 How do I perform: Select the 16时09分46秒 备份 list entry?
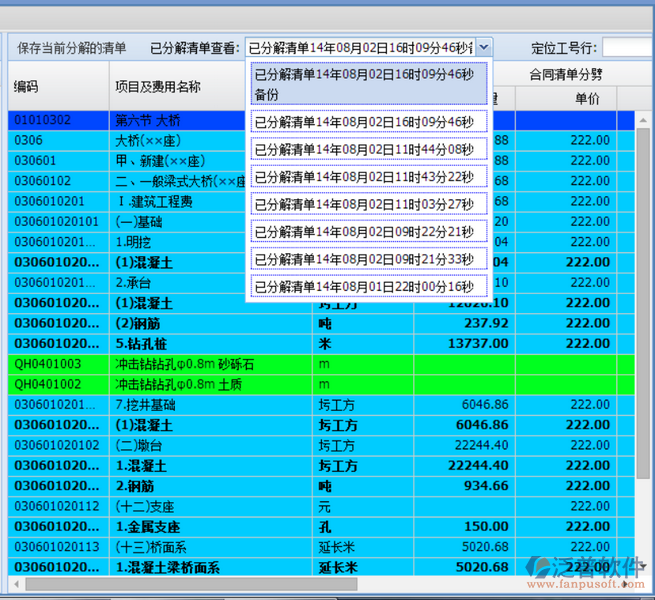[x=369, y=84]
